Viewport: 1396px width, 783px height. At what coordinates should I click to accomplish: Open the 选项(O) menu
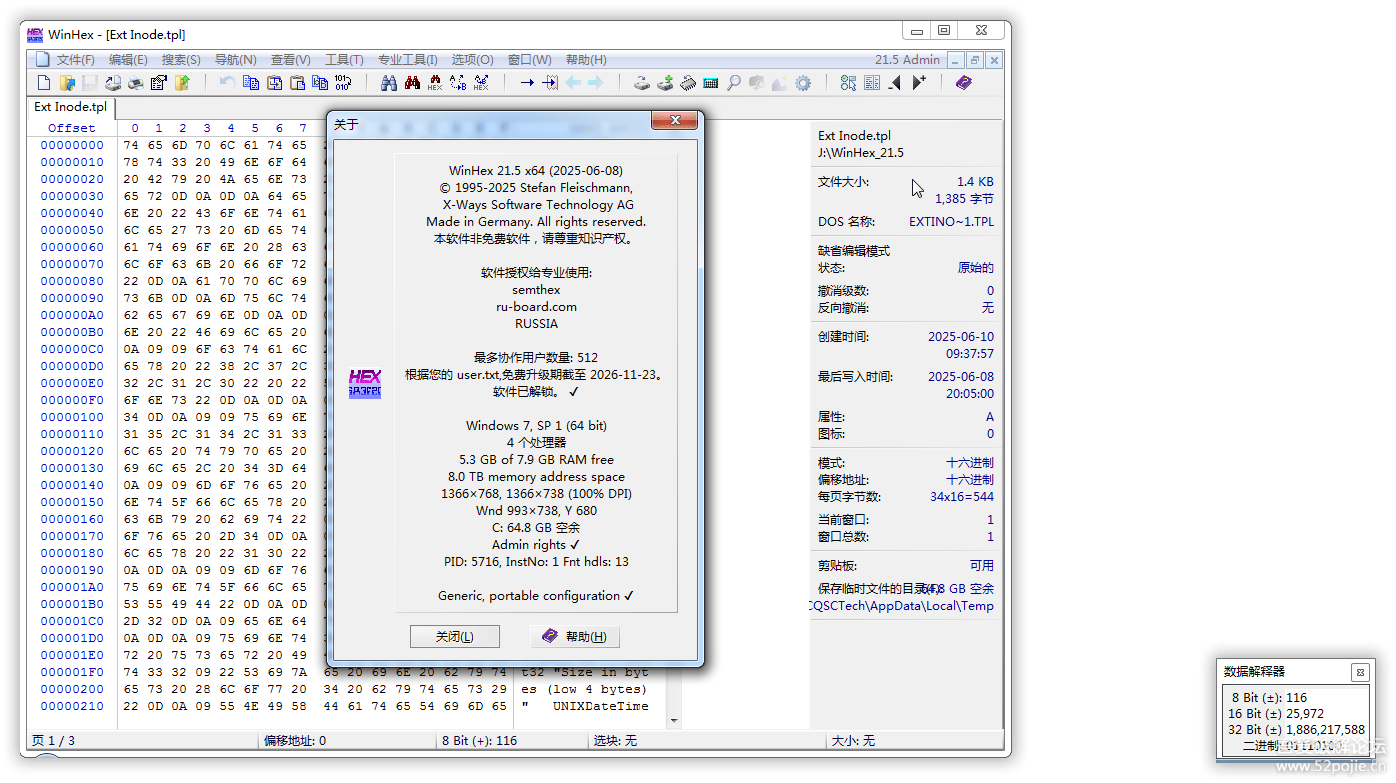tap(472, 60)
